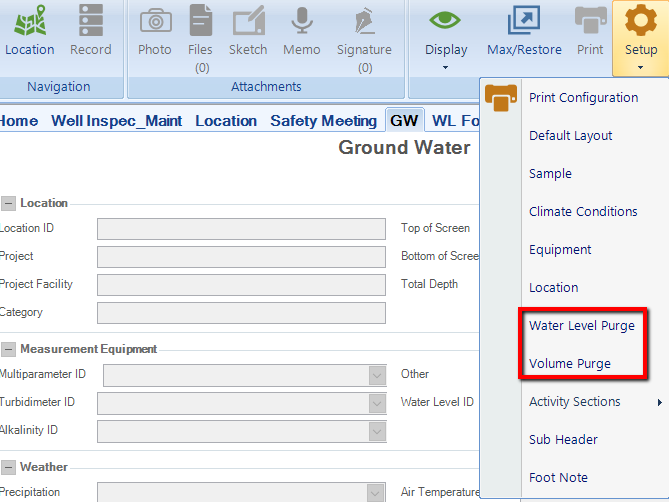The width and height of the screenshot is (669, 502).
Task: Open Volume Purge setup
Action: [570, 363]
